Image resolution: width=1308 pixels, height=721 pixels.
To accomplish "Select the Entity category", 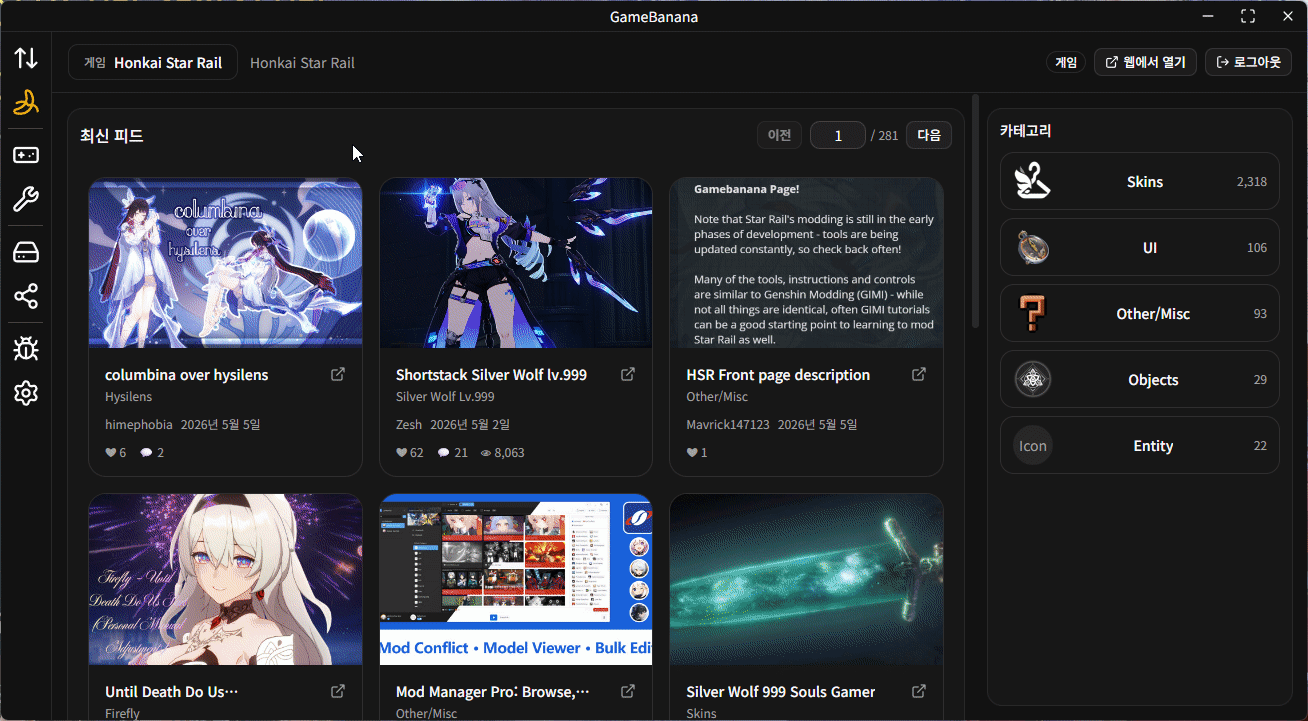I will (x=1140, y=446).
